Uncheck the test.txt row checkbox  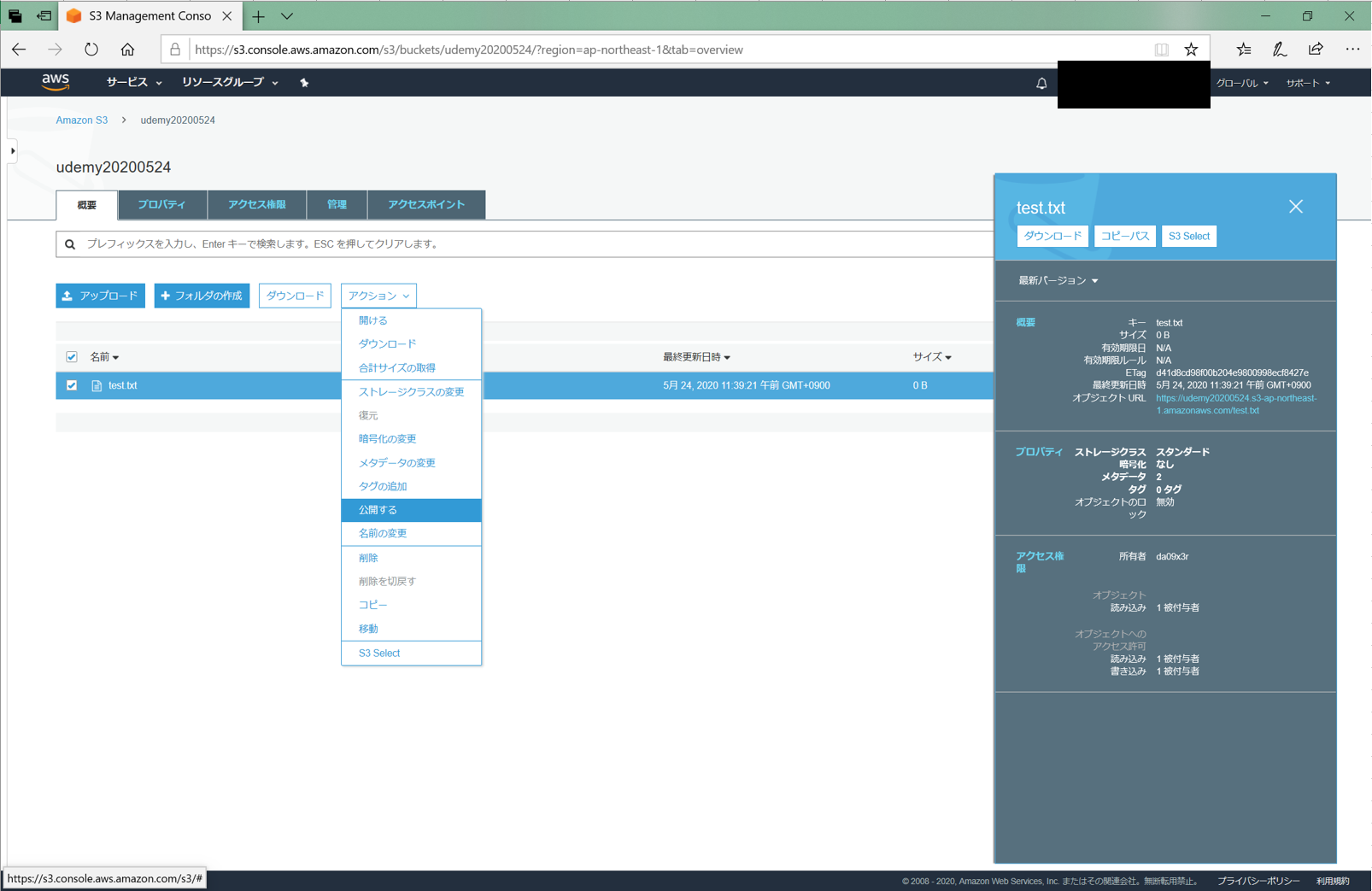(72, 385)
